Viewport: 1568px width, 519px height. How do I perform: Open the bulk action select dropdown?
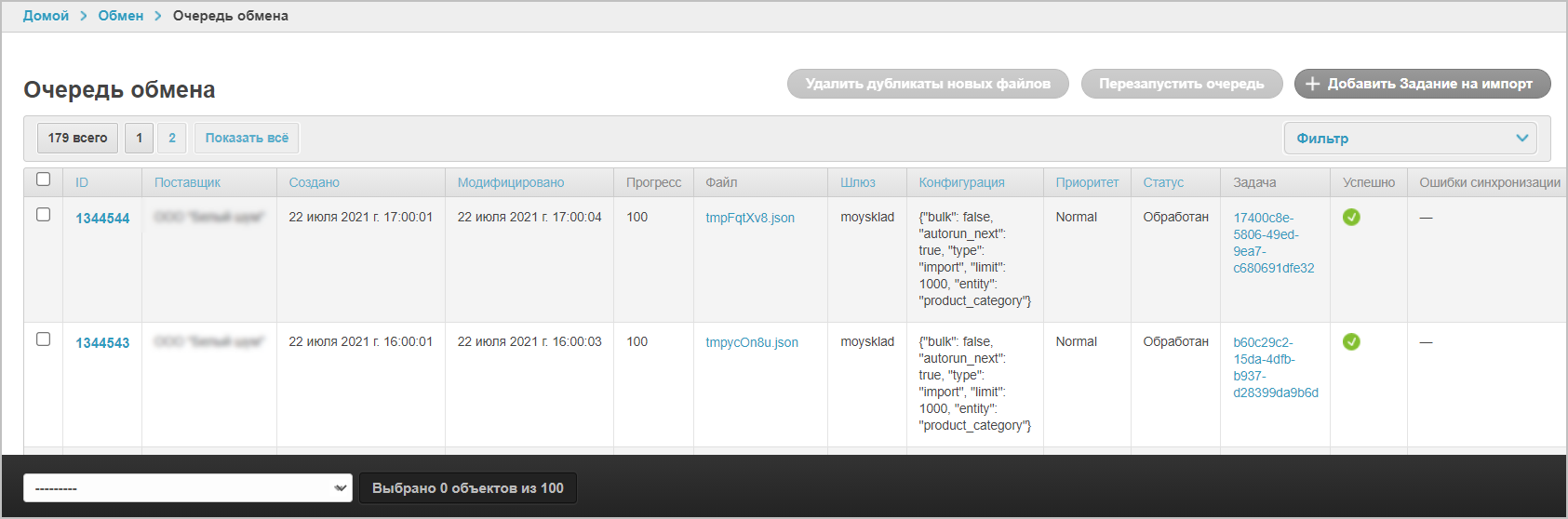pos(187,488)
